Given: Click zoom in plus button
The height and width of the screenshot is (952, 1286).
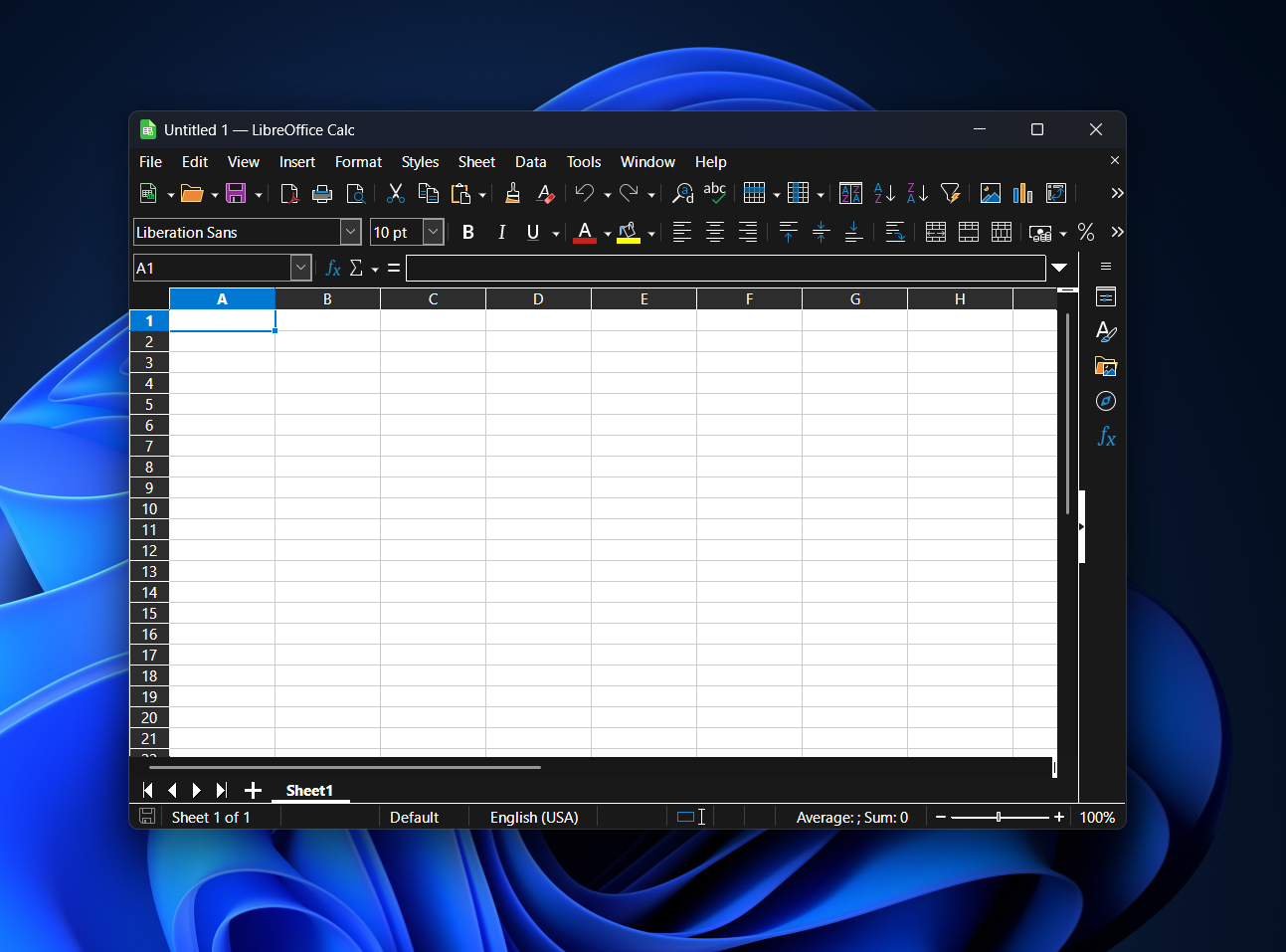Looking at the screenshot, I should (x=1059, y=817).
